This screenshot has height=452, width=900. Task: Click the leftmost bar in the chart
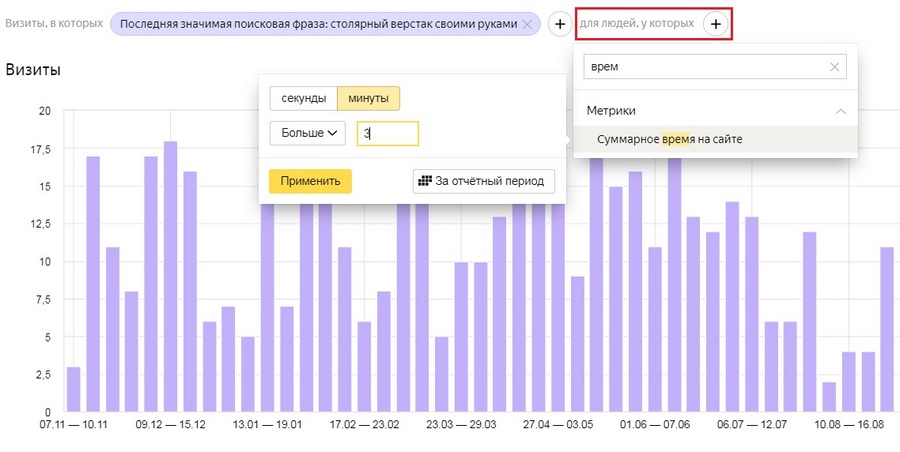click(74, 389)
